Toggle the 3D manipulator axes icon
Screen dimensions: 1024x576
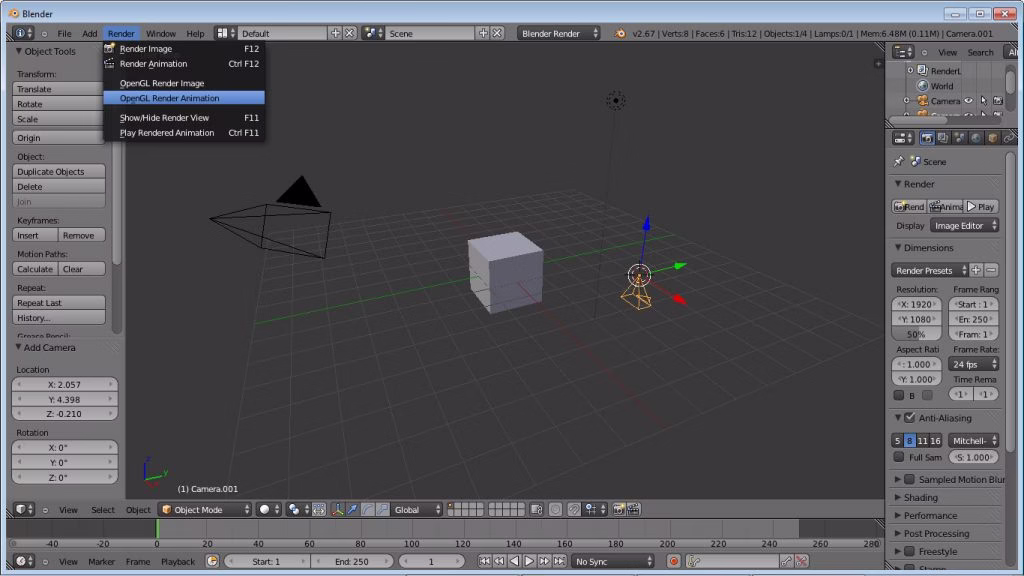(x=337, y=509)
